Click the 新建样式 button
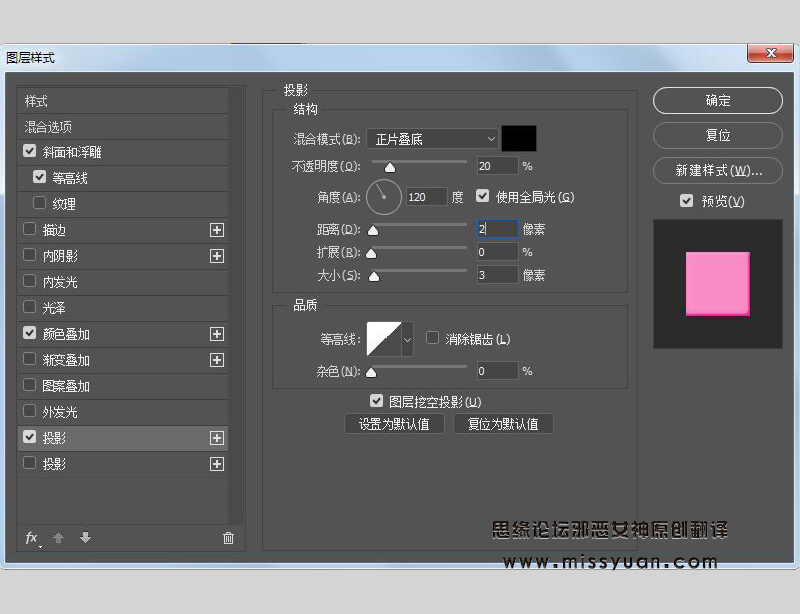Screen dimensions: 800x614 [x=717, y=171]
